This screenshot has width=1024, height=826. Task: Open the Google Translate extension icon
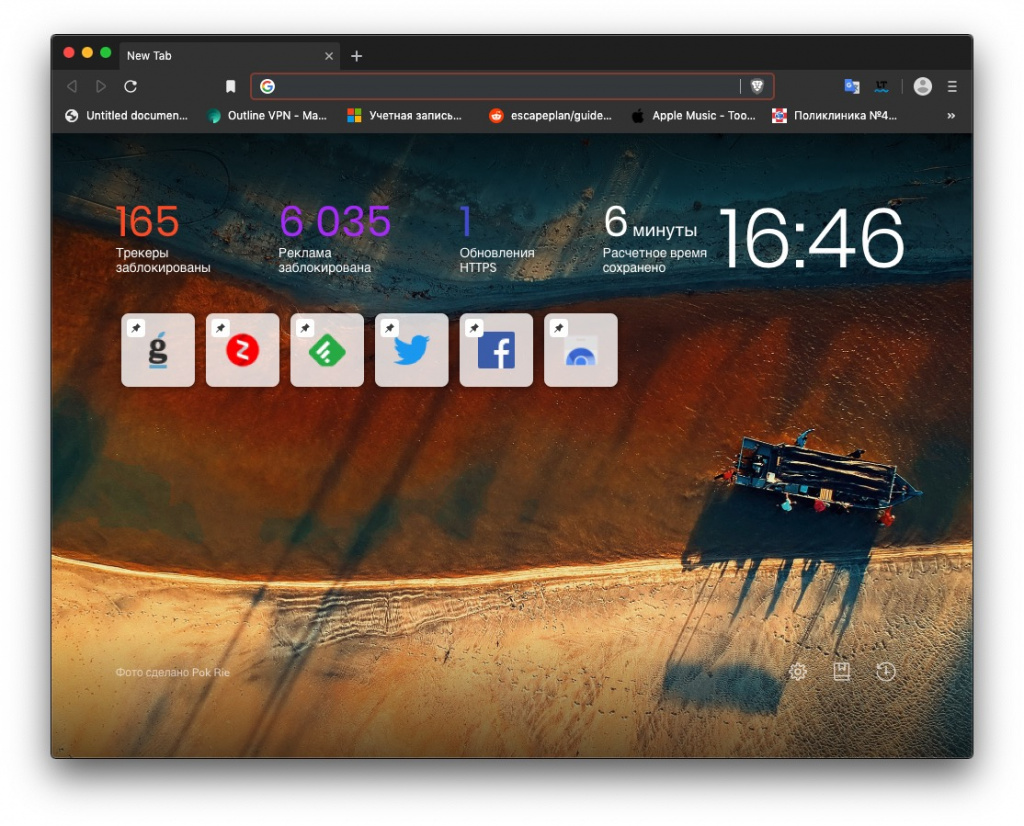coord(852,86)
